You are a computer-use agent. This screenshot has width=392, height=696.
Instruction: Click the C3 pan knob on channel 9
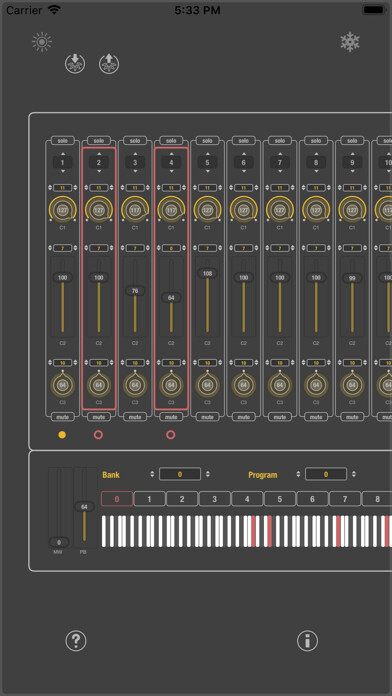click(x=352, y=385)
